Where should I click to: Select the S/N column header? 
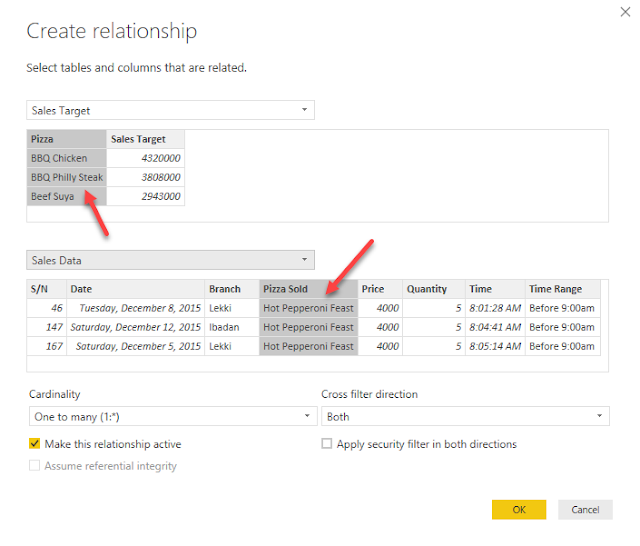tap(46, 289)
